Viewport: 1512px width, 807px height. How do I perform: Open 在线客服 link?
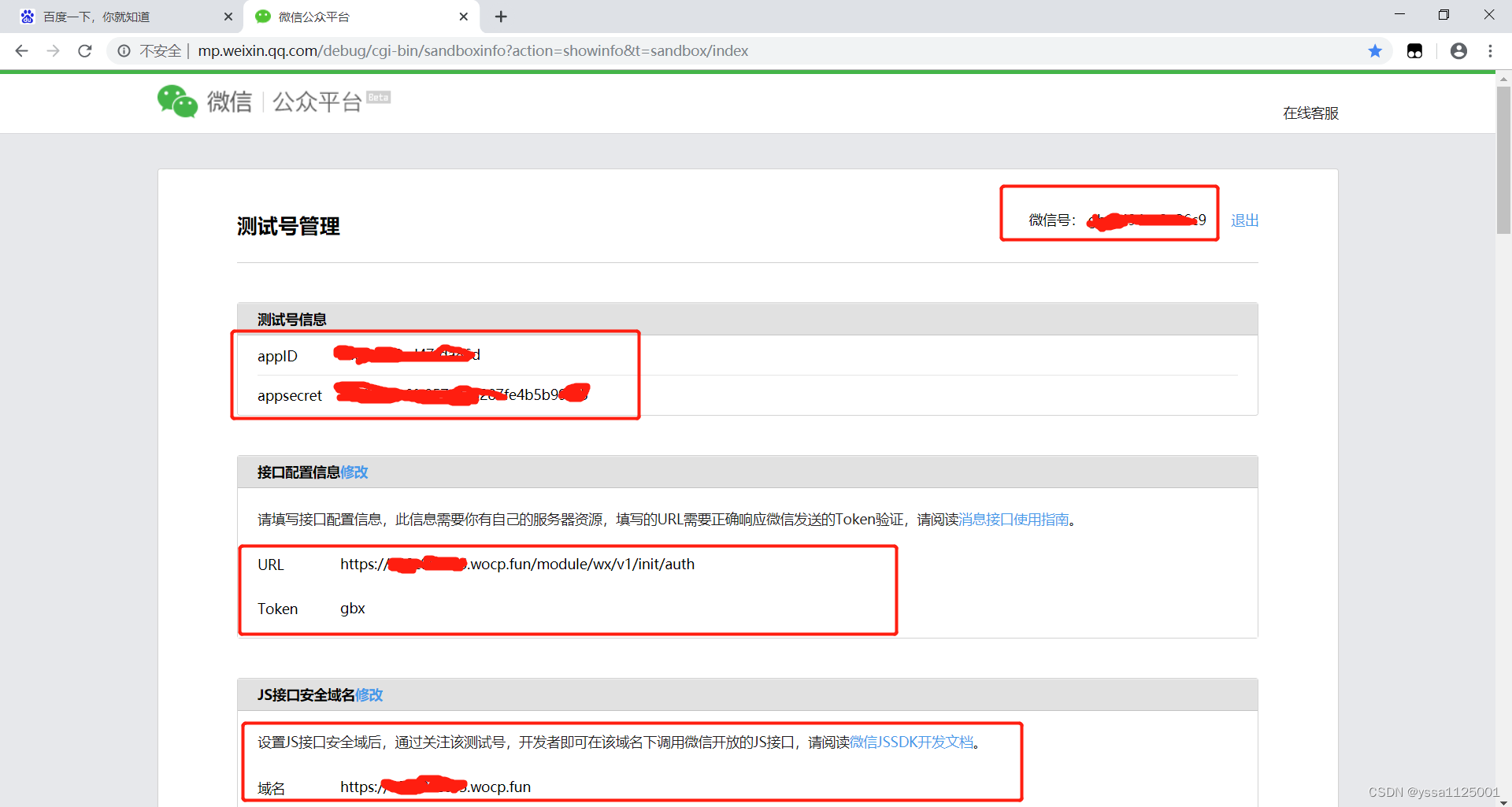tap(1310, 113)
